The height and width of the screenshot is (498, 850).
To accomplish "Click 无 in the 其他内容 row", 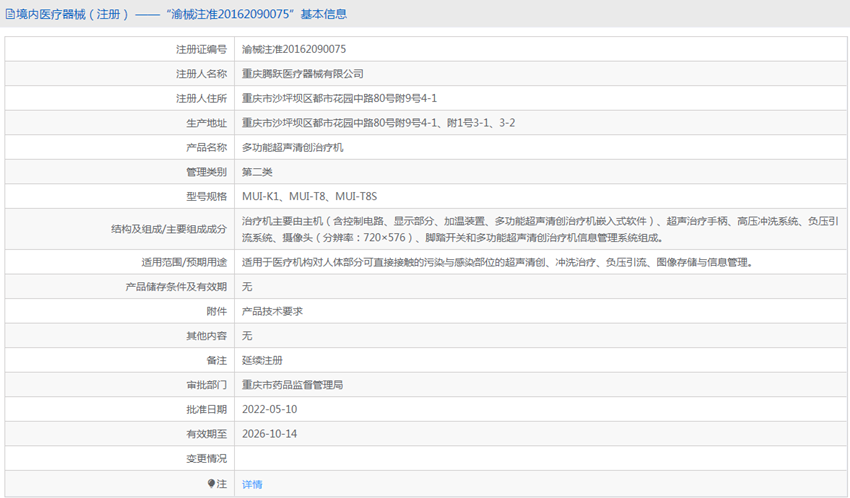I will click(x=247, y=336).
